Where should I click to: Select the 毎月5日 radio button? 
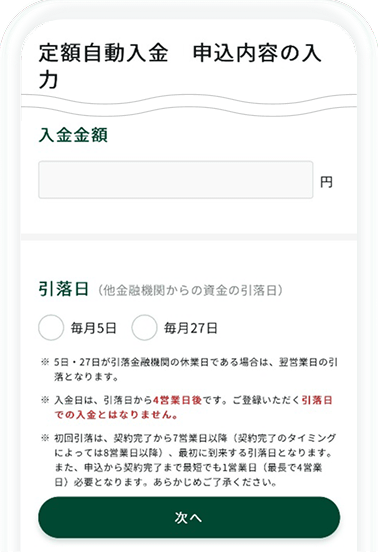[x=51, y=327]
